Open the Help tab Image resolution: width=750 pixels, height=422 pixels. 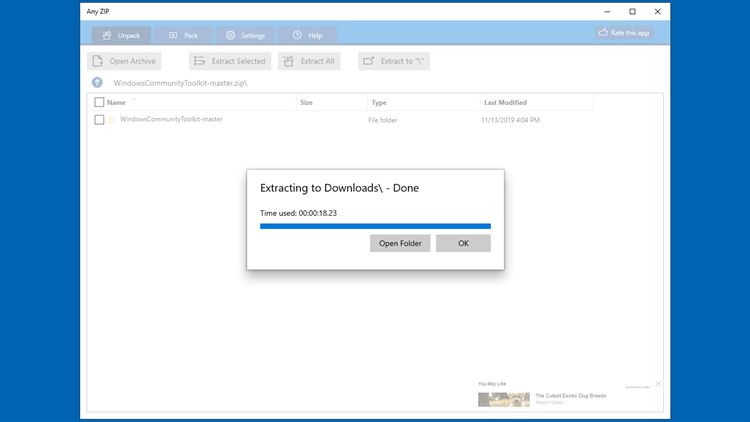tap(308, 35)
